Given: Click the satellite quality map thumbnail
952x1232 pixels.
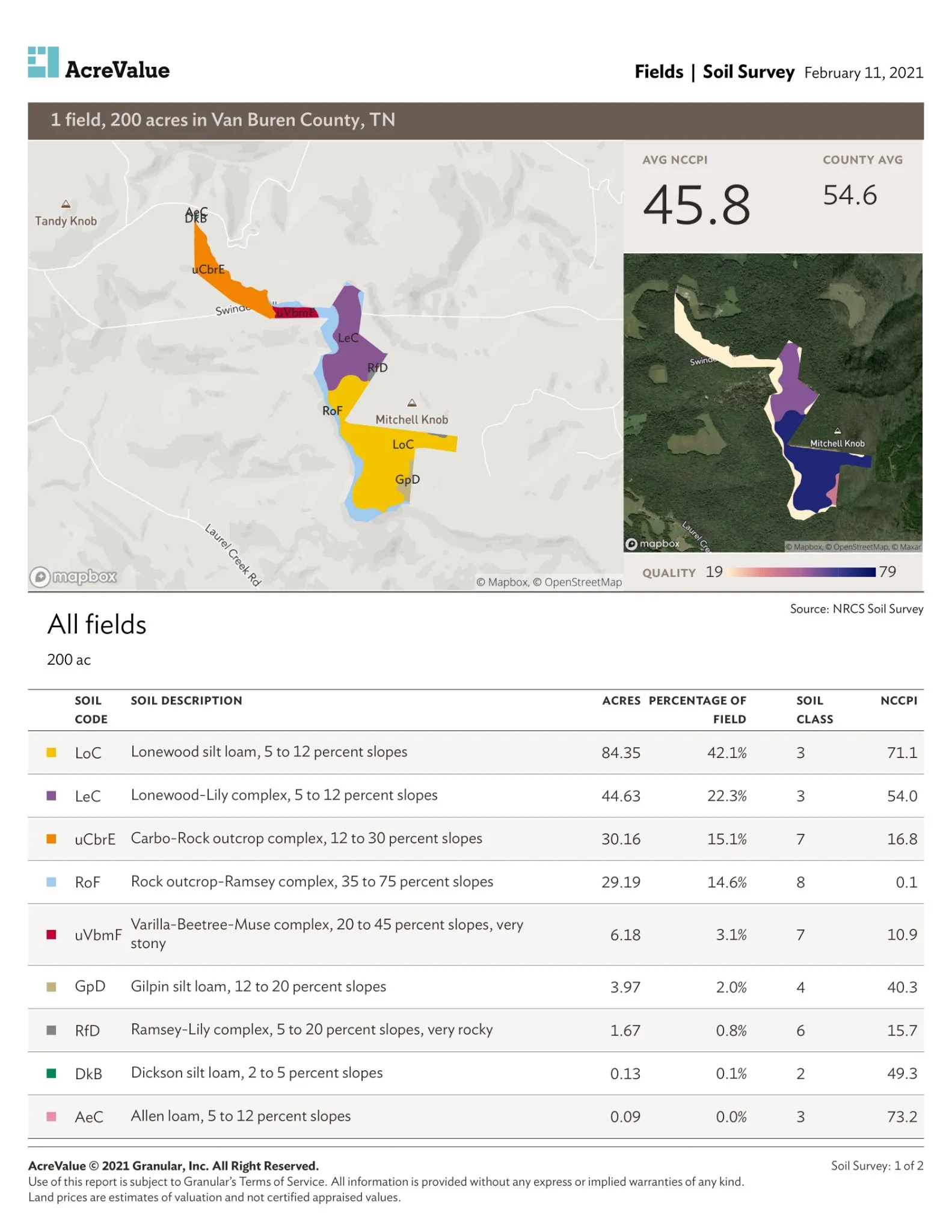Looking at the screenshot, I should [773, 402].
